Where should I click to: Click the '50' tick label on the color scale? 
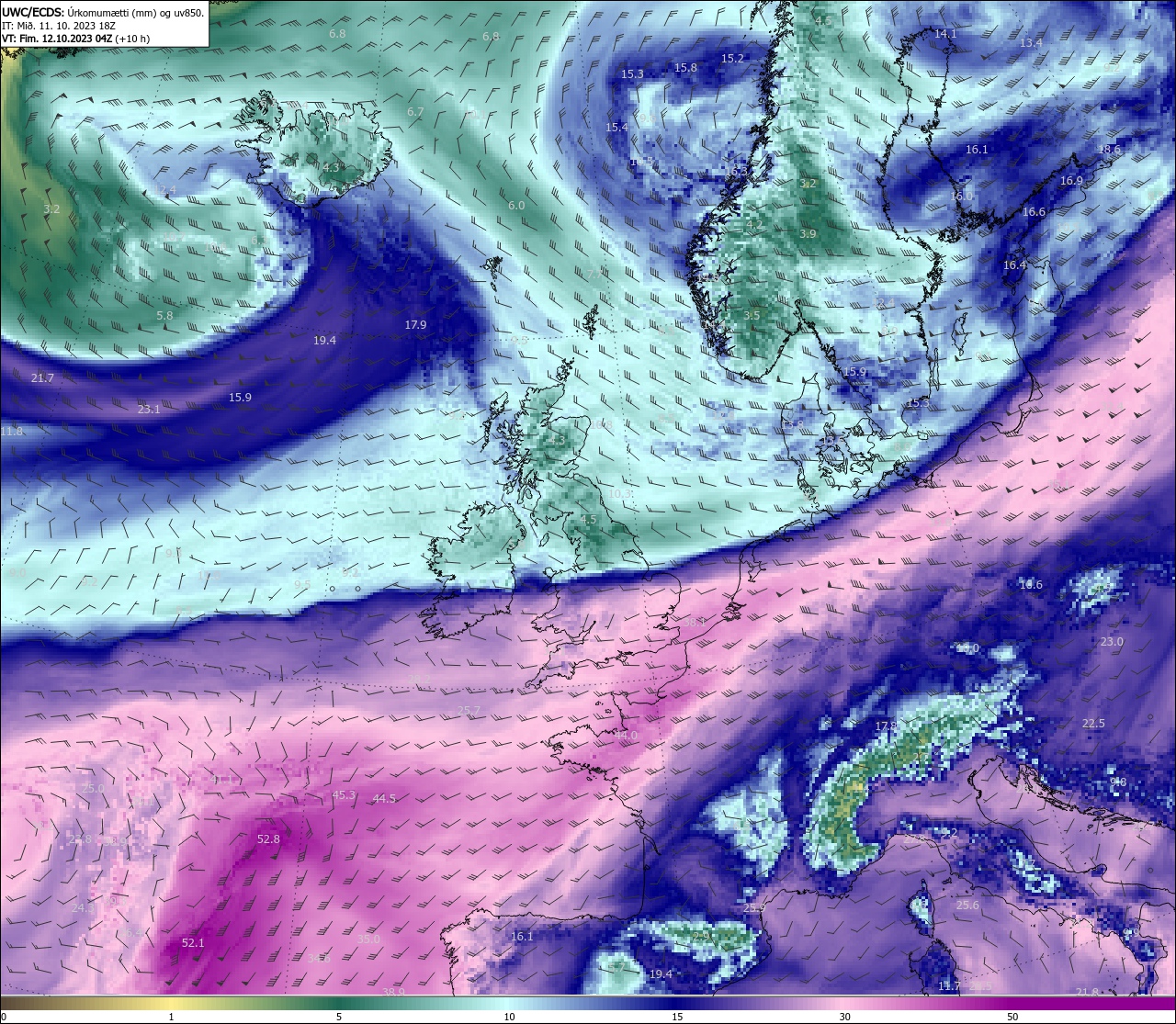1012,1017
